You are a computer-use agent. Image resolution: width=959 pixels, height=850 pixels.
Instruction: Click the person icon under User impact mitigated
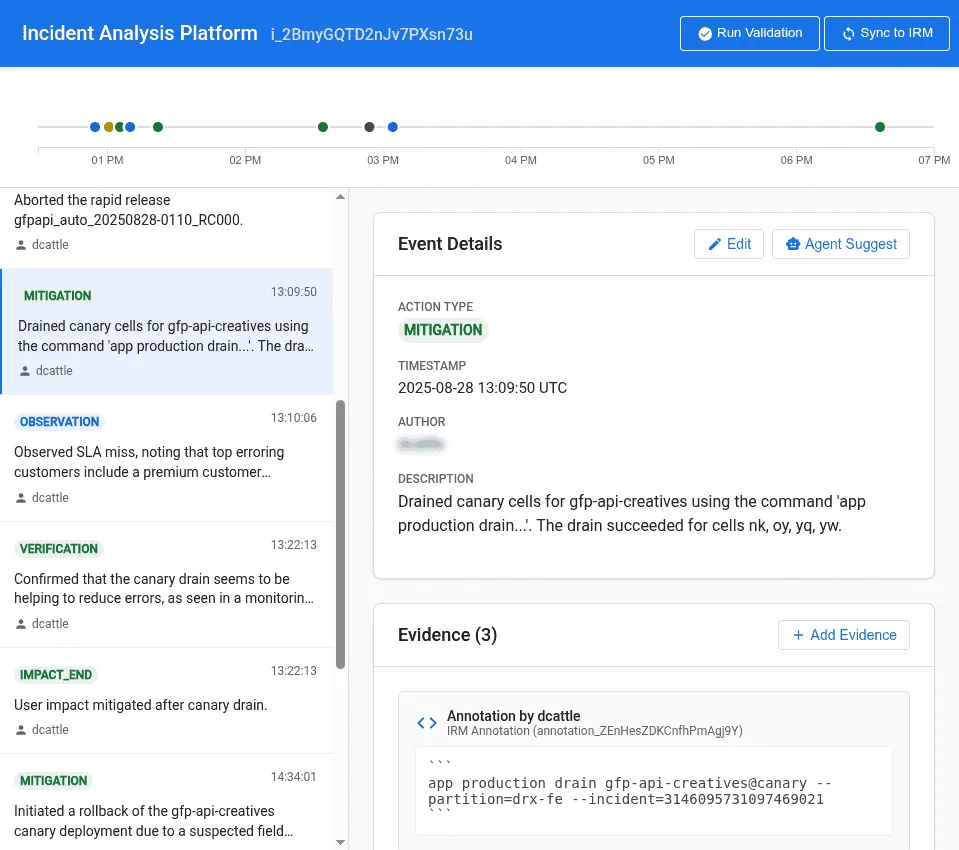pos(21,730)
